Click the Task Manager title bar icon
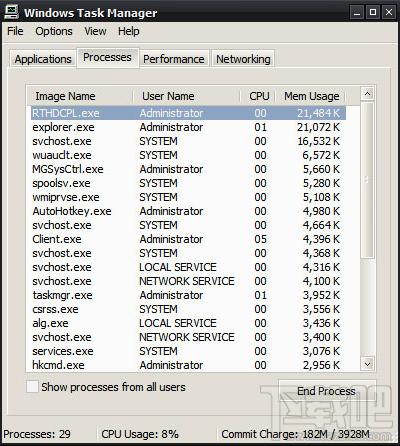This screenshot has width=400, height=446. point(11,12)
